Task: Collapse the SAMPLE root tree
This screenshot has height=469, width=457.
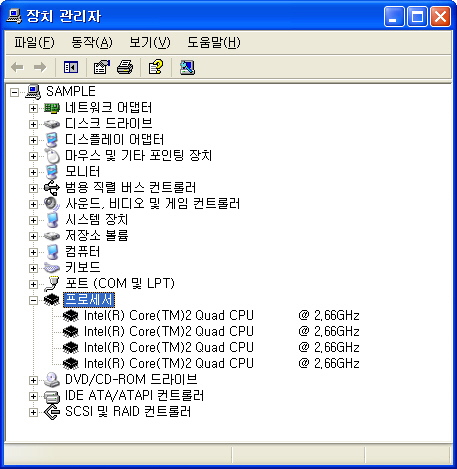Action: 14,92
